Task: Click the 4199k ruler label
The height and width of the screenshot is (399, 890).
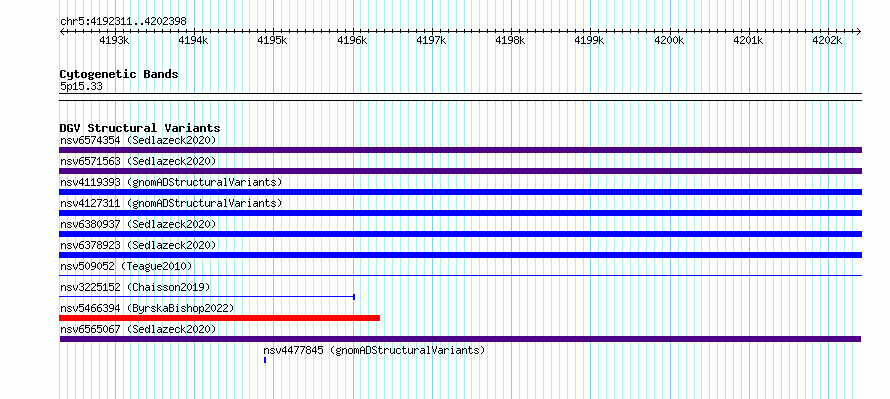Action: pos(590,41)
